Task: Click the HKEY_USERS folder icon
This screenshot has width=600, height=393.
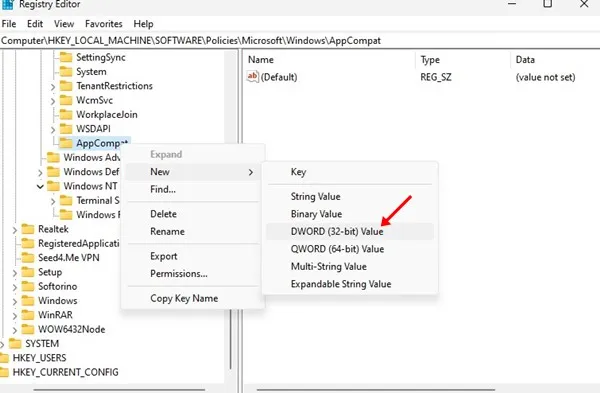Action: click(x=4, y=358)
